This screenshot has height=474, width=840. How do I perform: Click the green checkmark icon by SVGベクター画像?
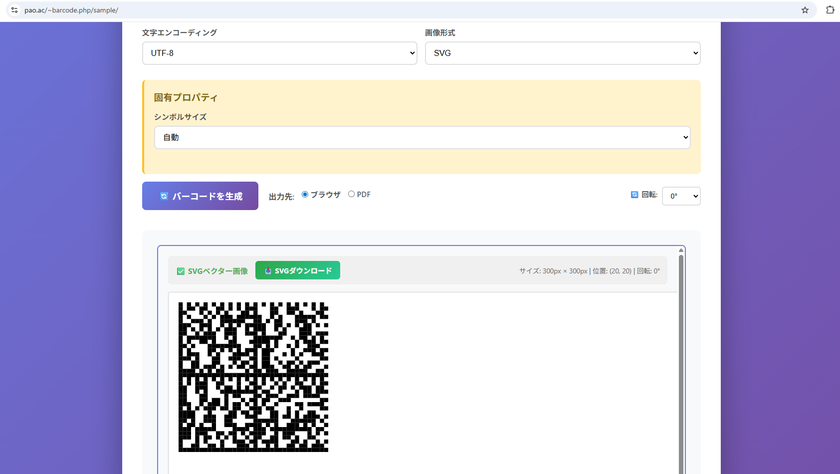(x=181, y=271)
